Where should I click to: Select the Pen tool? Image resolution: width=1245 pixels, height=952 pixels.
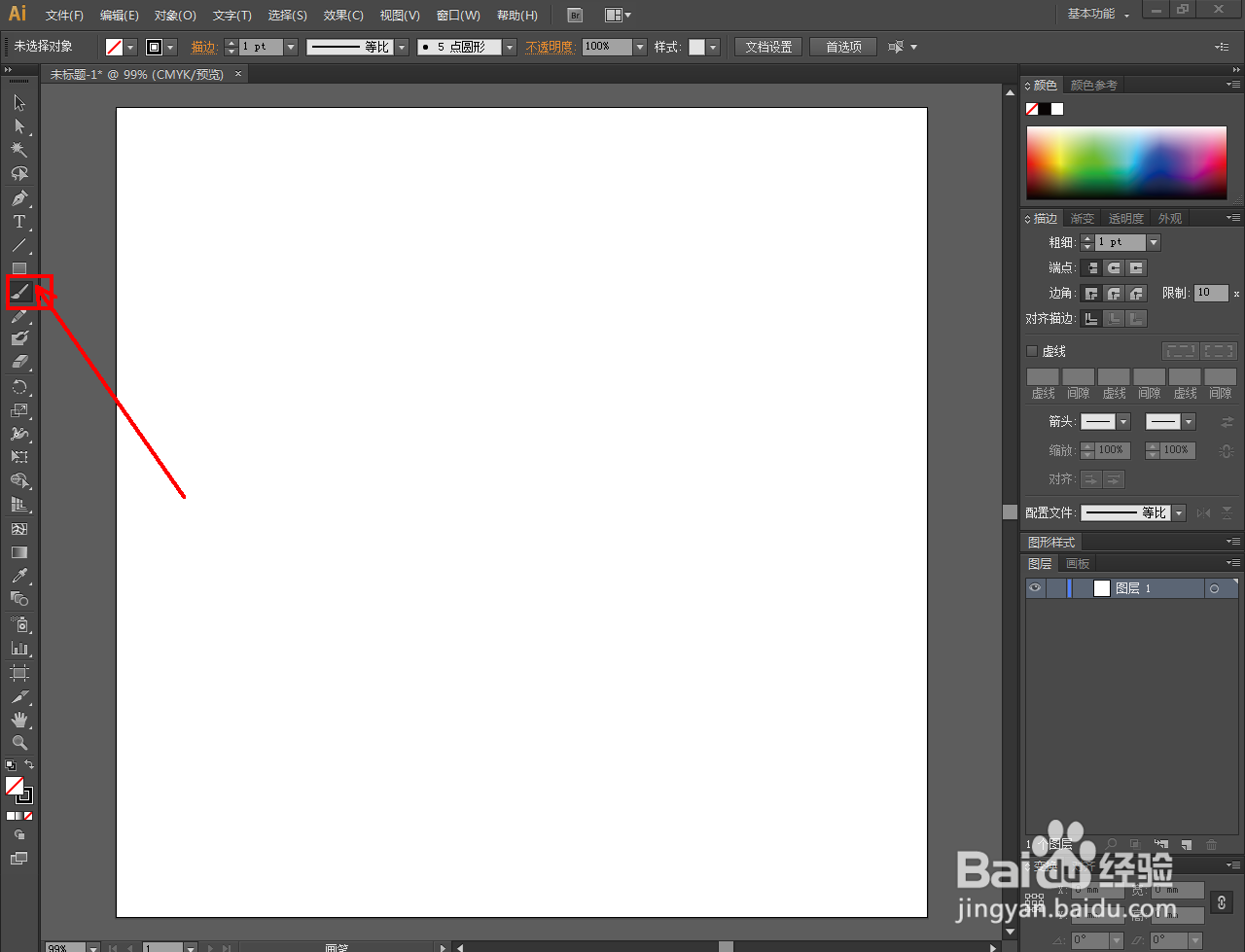click(x=19, y=198)
